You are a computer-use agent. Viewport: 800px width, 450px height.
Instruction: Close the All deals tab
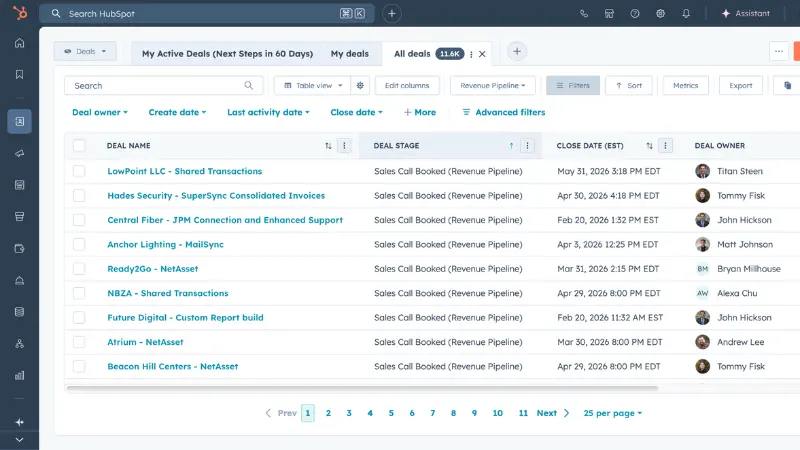(x=482, y=54)
